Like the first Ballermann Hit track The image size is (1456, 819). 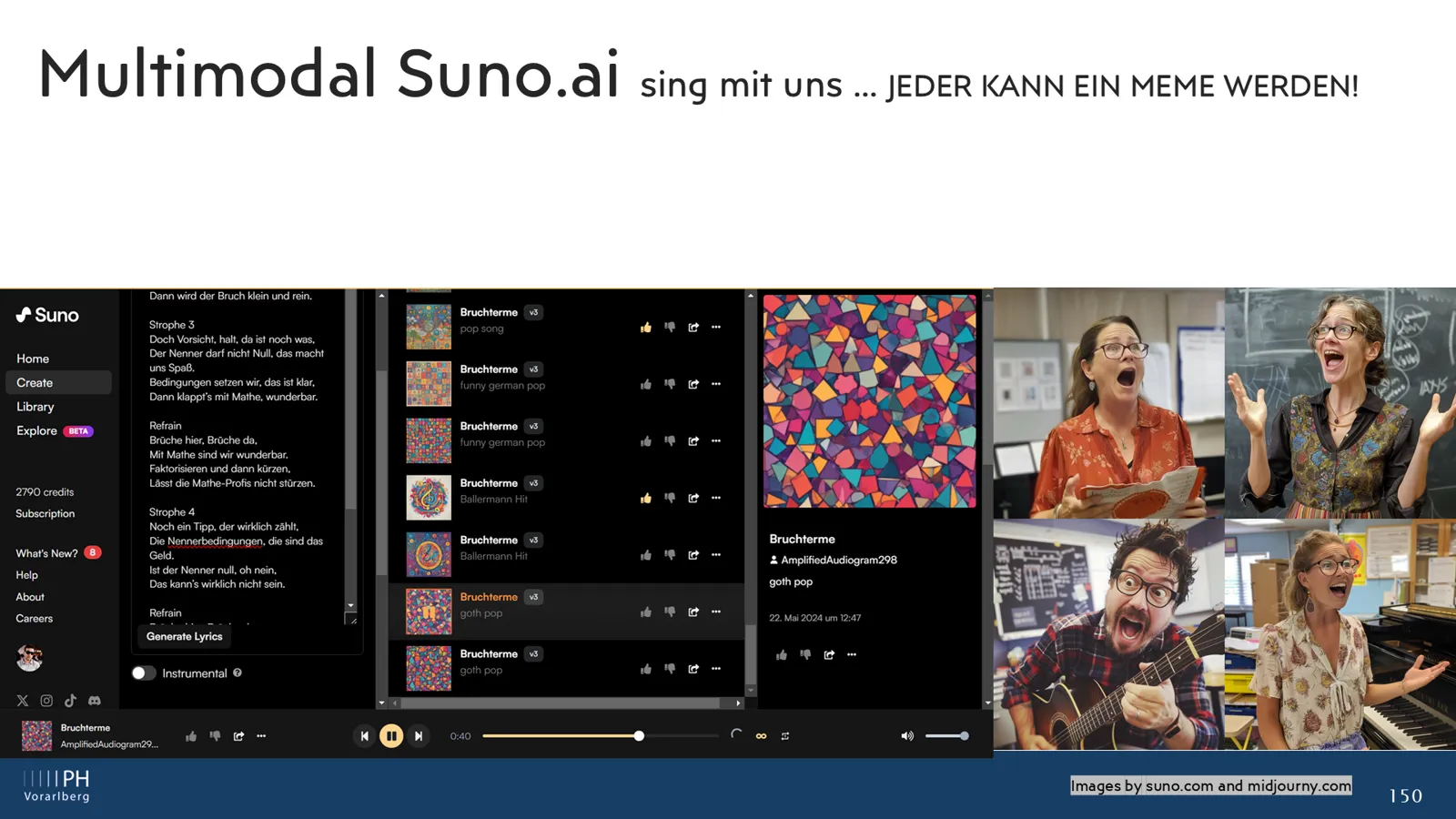click(x=646, y=498)
